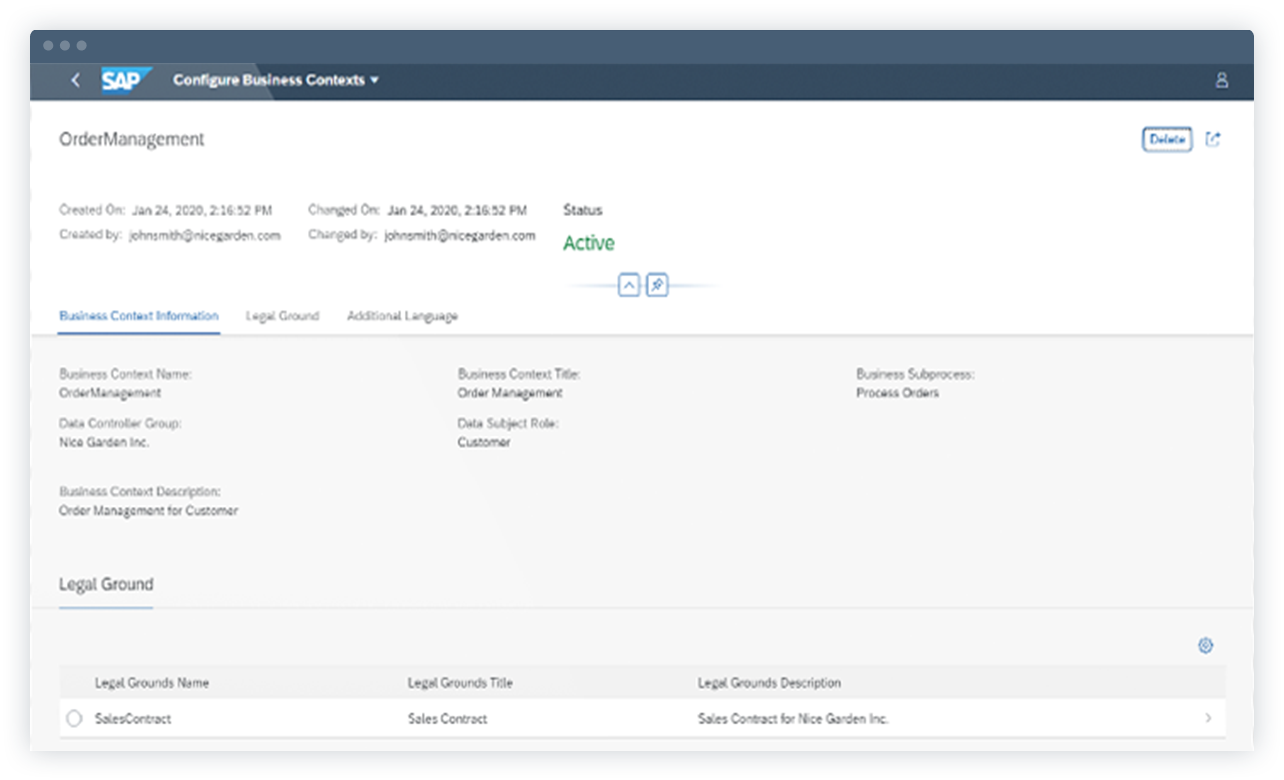Switch to the Legal Ground tab
This screenshot has width=1284, height=780.
(282, 316)
